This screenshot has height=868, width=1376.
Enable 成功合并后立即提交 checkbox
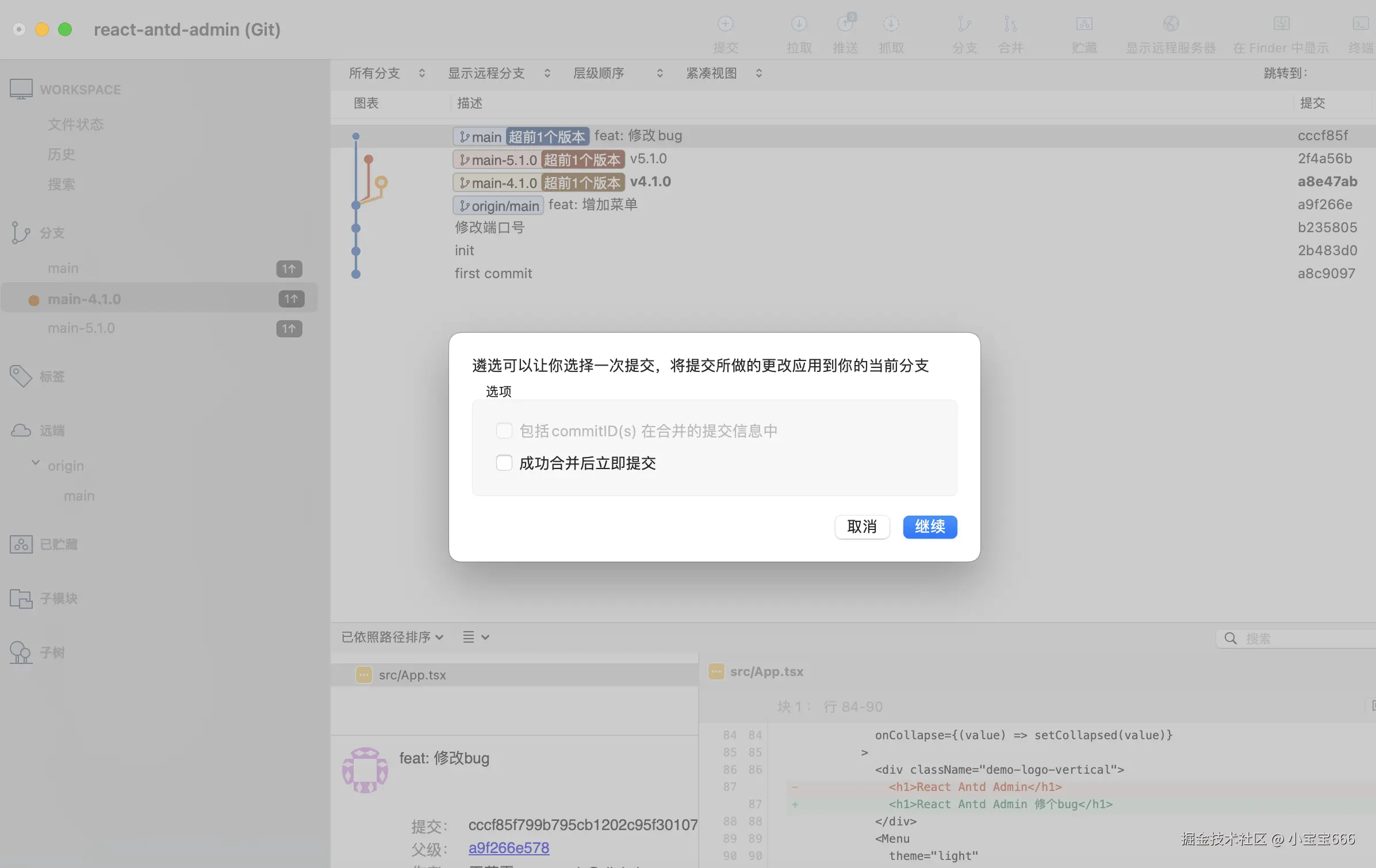504,462
